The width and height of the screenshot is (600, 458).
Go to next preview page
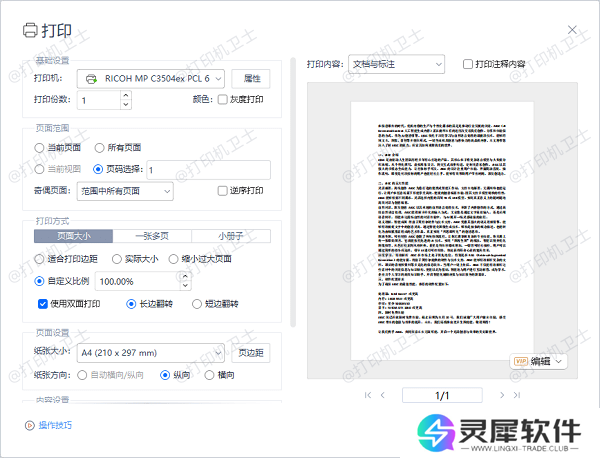[x=502, y=395]
